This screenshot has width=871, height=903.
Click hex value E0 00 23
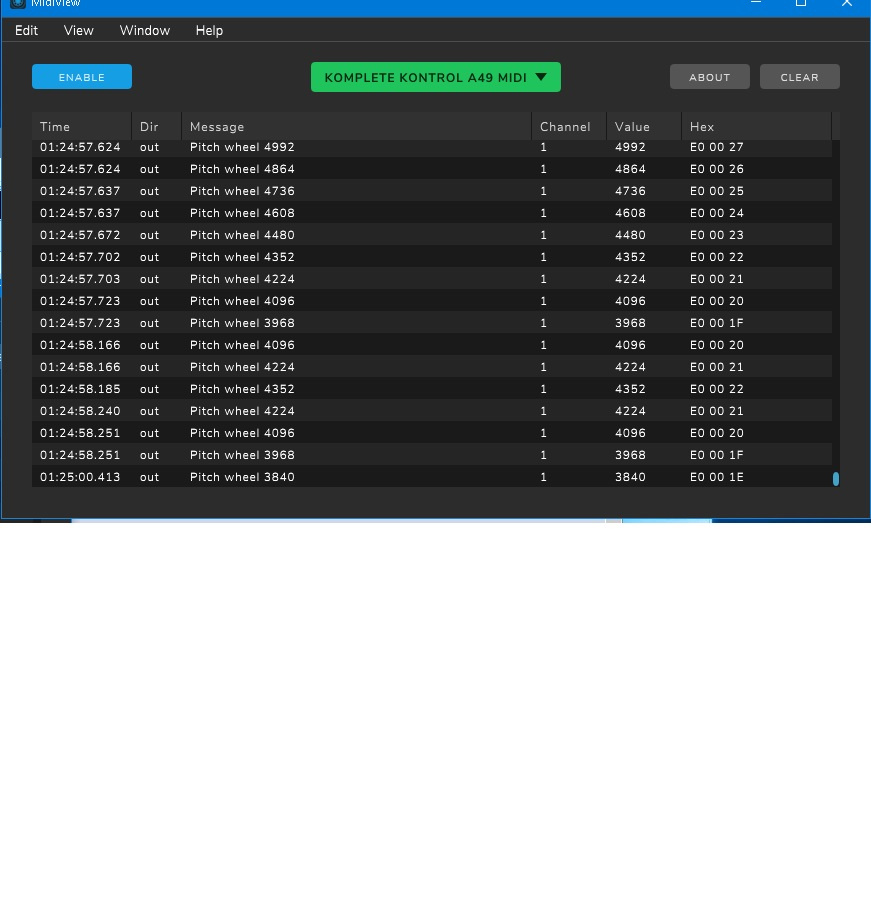click(x=717, y=235)
